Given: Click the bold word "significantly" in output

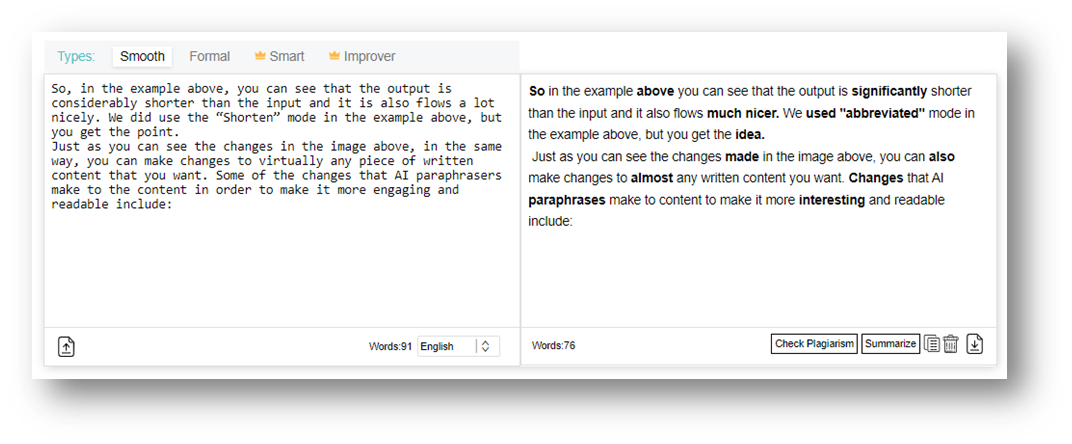Looking at the screenshot, I should (x=889, y=92).
